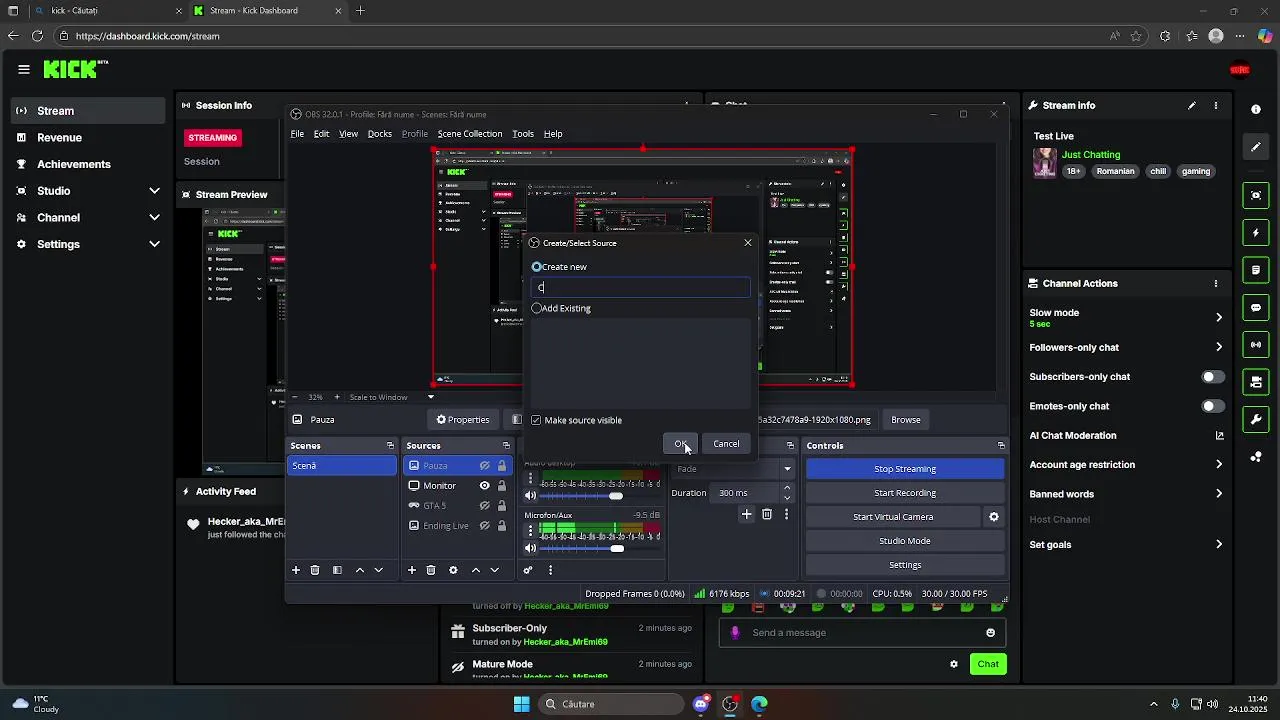Move scene up arrow in Scenes dock
The image size is (1280, 720).
click(359, 570)
